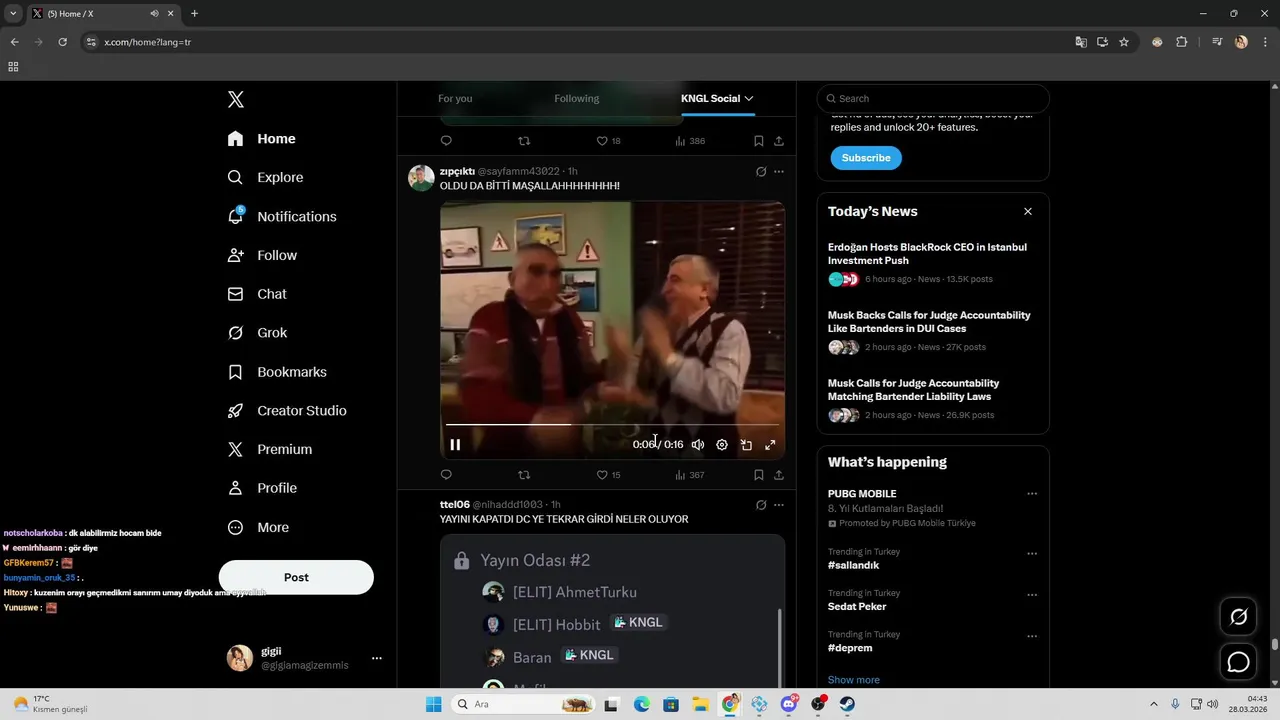Viewport: 1280px width, 720px height.
Task: Open options for #sallandık trend
Action: point(1032,553)
